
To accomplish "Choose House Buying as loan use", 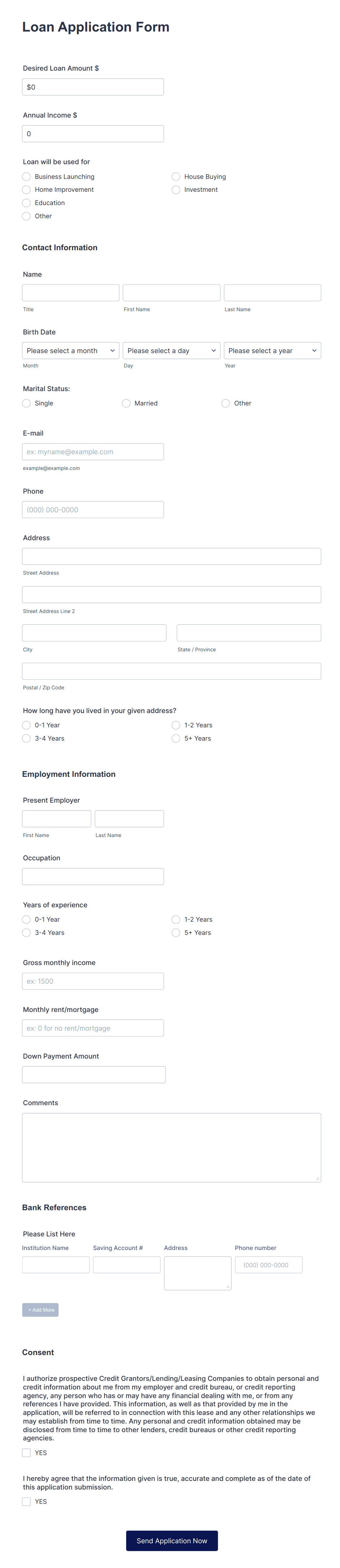I will pyautogui.click(x=176, y=176).
